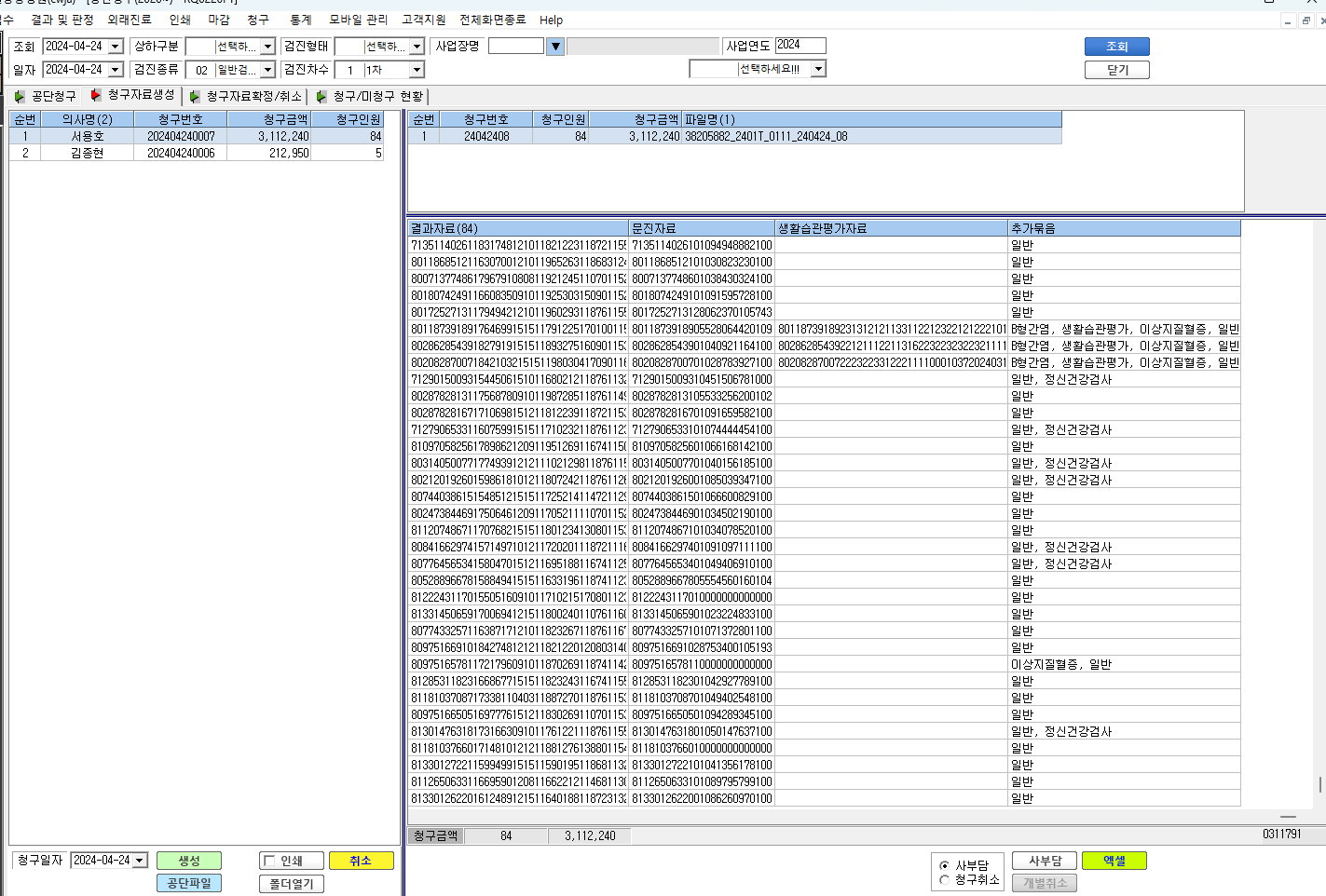Open the 조회 date dropdown
This screenshot has height=896, width=1326.
(116, 47)
